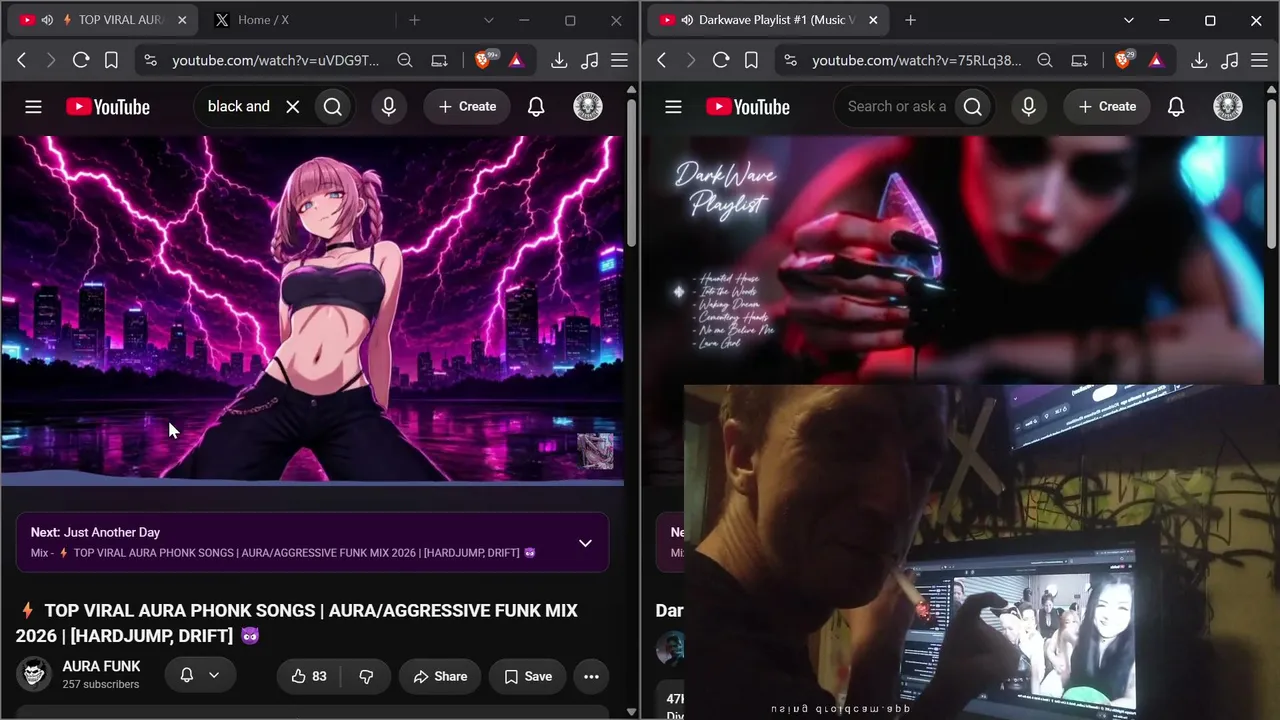Image resolution: width=1280 pixels, height=720 pixels.
Task: Open AURA FUNK notification bell dropdown
Action: (200, 675)
